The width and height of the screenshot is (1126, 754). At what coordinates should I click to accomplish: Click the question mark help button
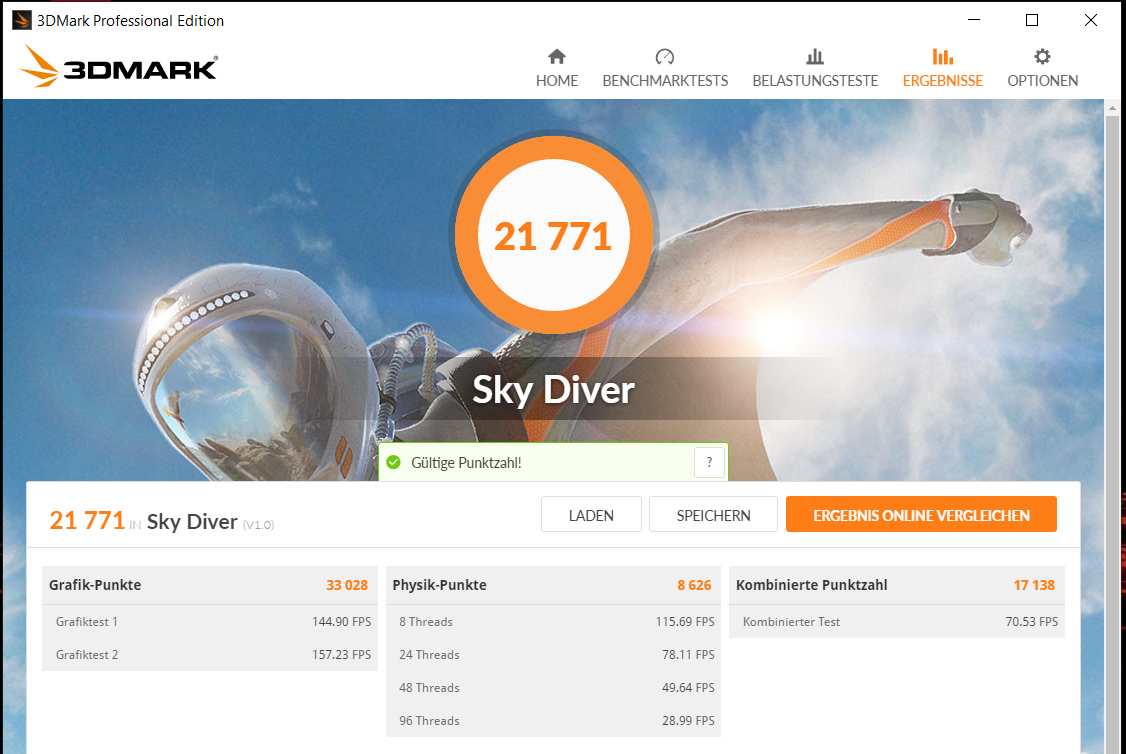tap(709, 462)
